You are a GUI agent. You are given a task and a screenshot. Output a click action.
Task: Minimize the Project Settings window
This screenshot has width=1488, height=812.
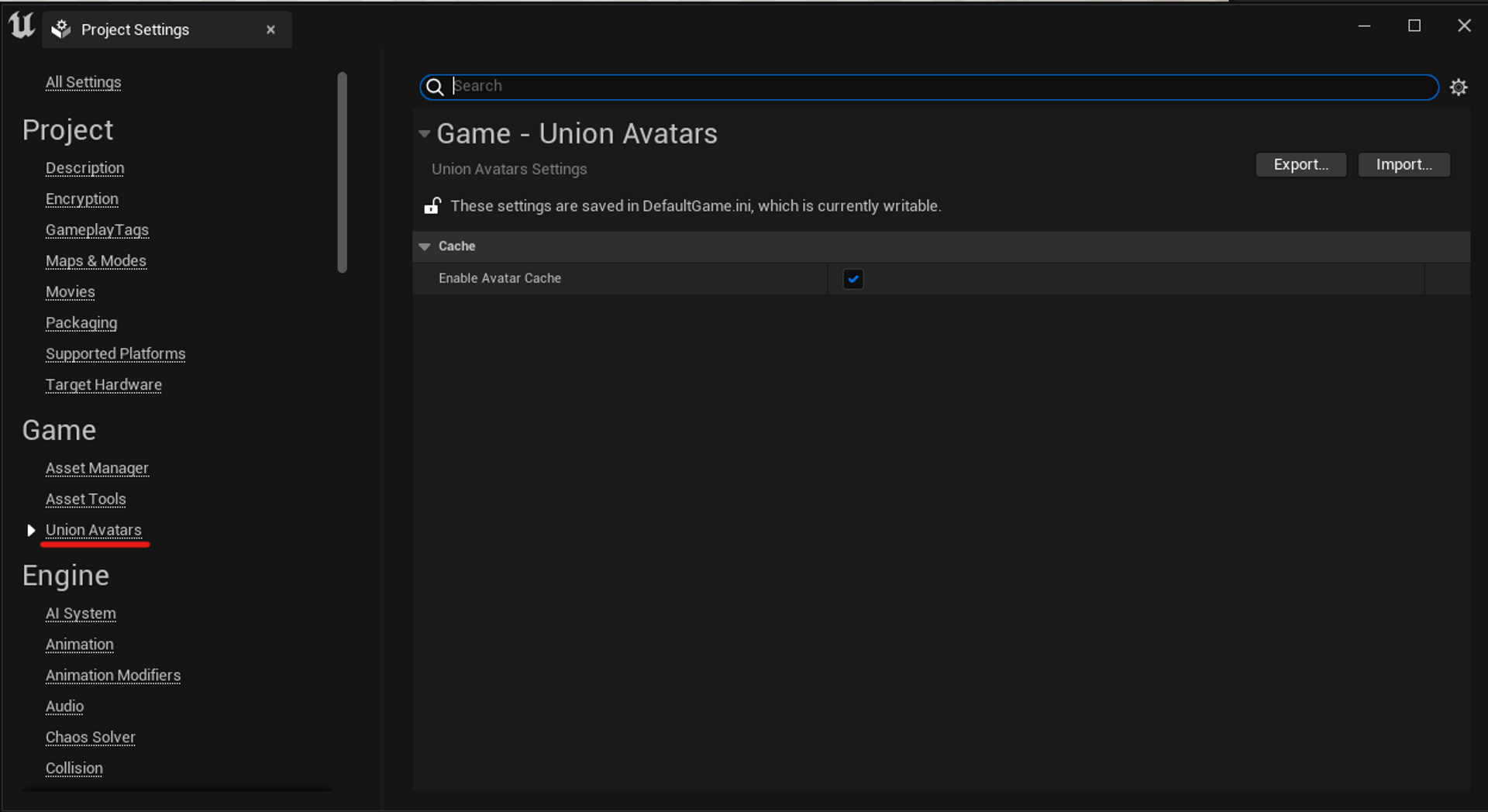(1364, 26)
